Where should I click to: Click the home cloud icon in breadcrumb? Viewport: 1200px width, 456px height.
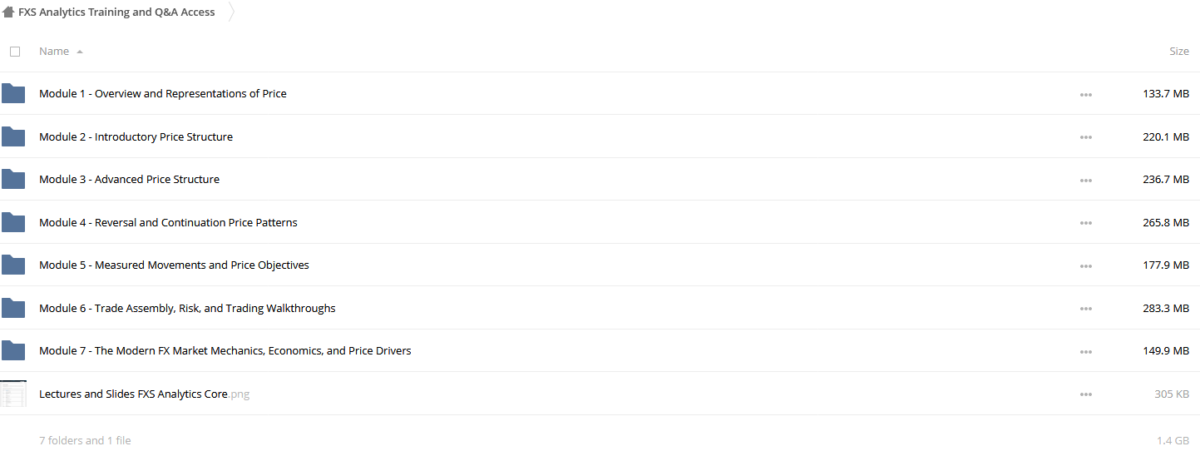click(9, 12)
